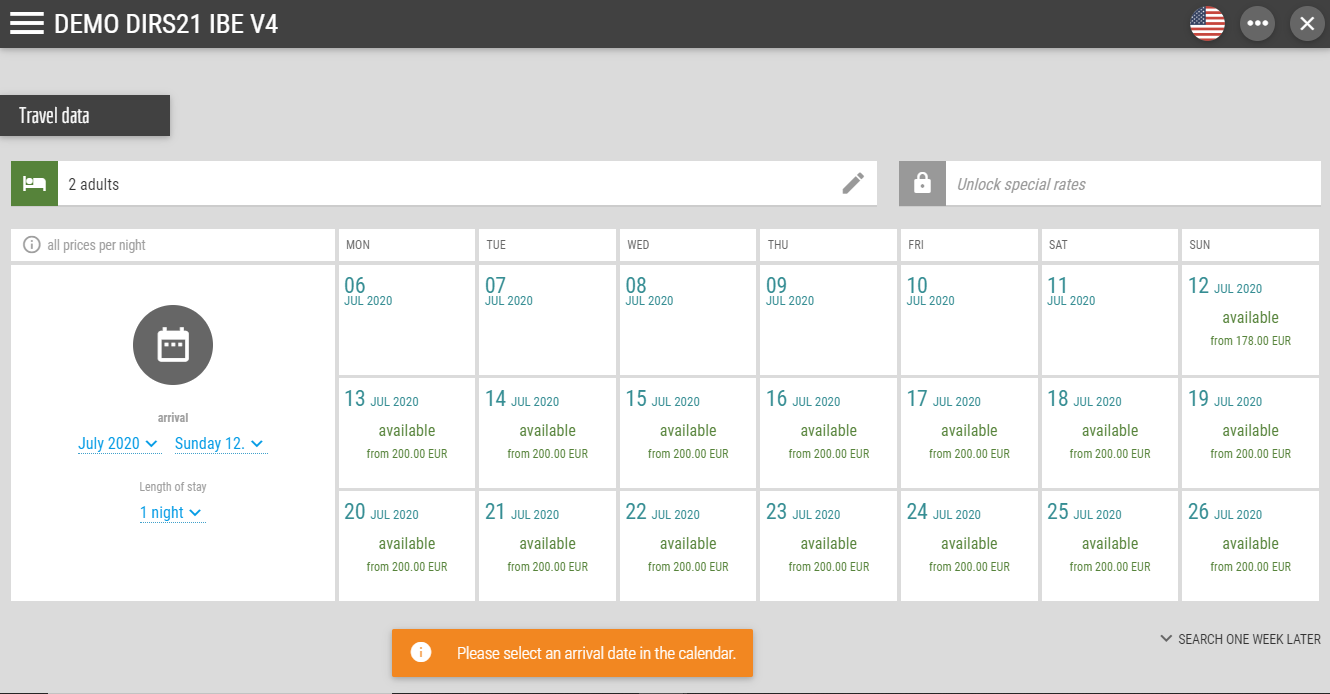This screenshot has width=1330, height=694.
Task: Open the 1 night length dropdown
Action: tap(171, 513)
